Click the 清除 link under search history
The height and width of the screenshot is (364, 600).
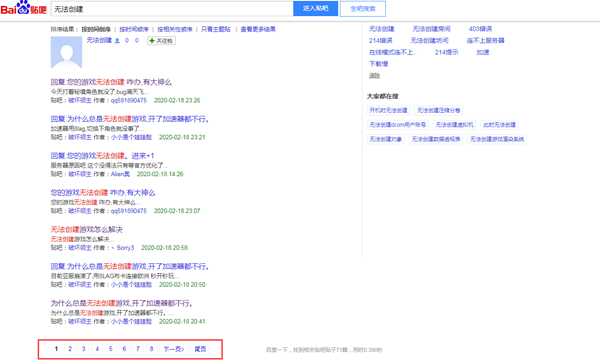click(x=374, y=75)
